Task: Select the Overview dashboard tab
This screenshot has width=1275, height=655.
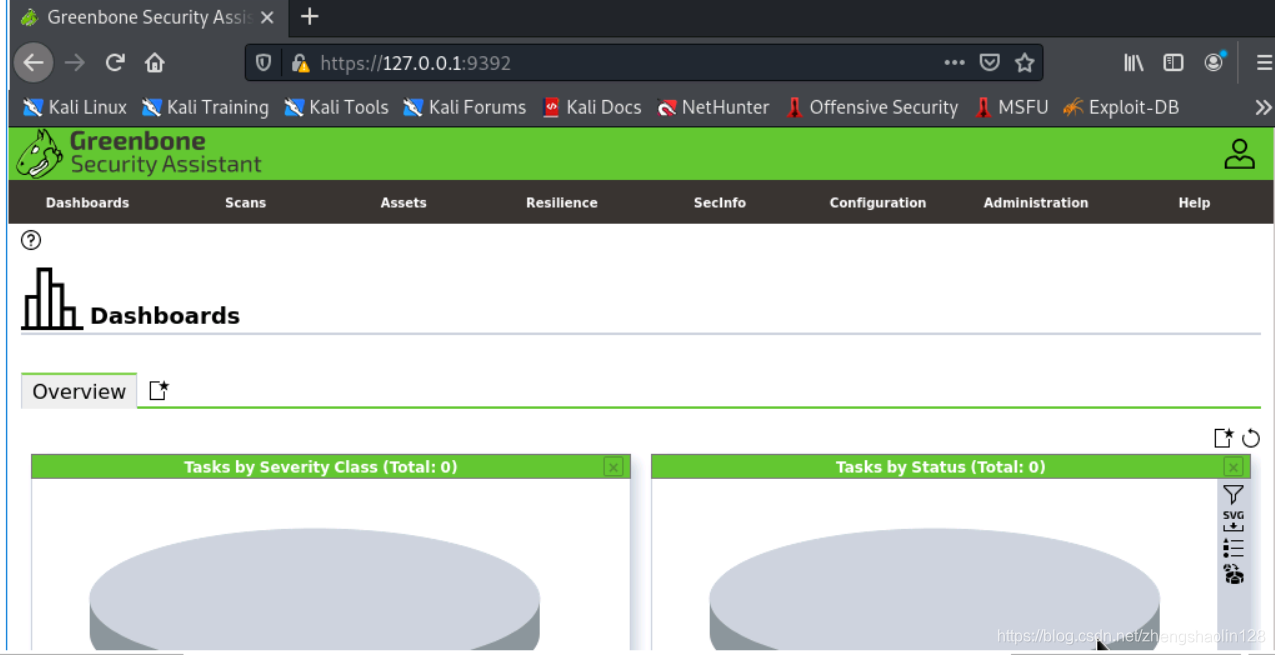Action: [79, 391]
